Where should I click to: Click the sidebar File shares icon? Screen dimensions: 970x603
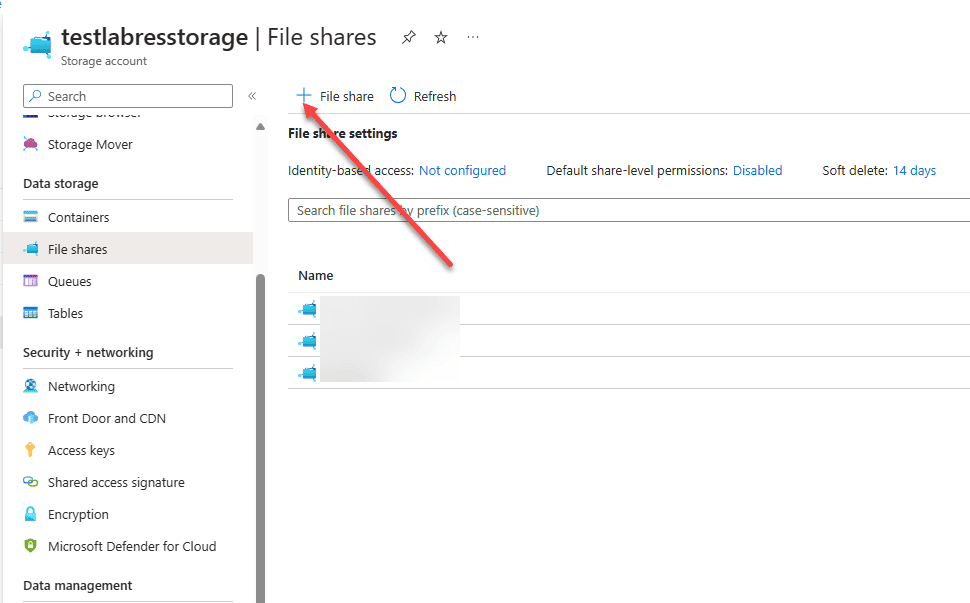(x=30, y=249)
